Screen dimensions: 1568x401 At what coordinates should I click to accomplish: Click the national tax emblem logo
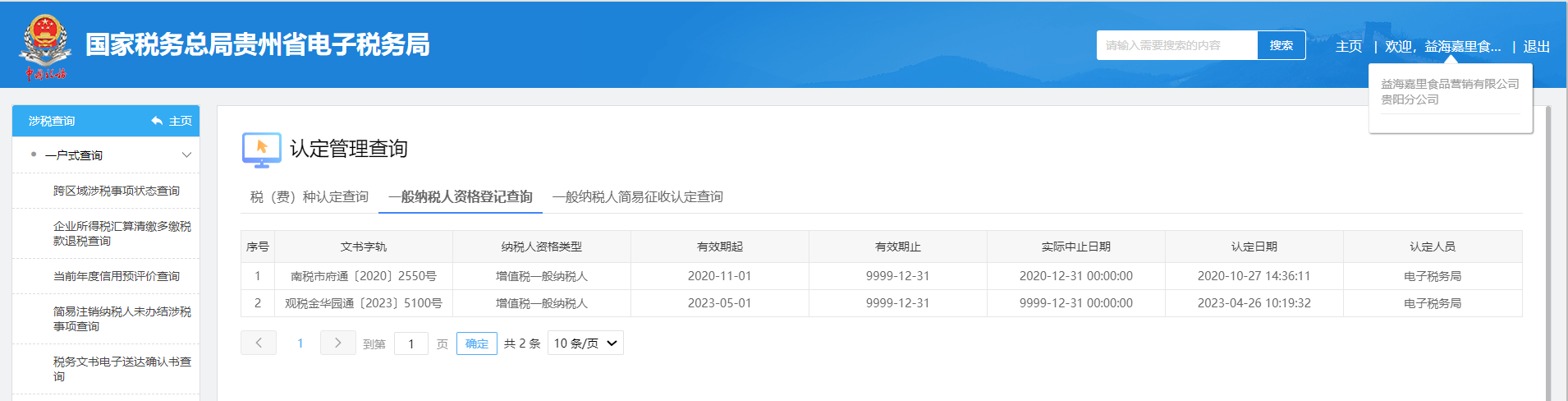[44, 46]
